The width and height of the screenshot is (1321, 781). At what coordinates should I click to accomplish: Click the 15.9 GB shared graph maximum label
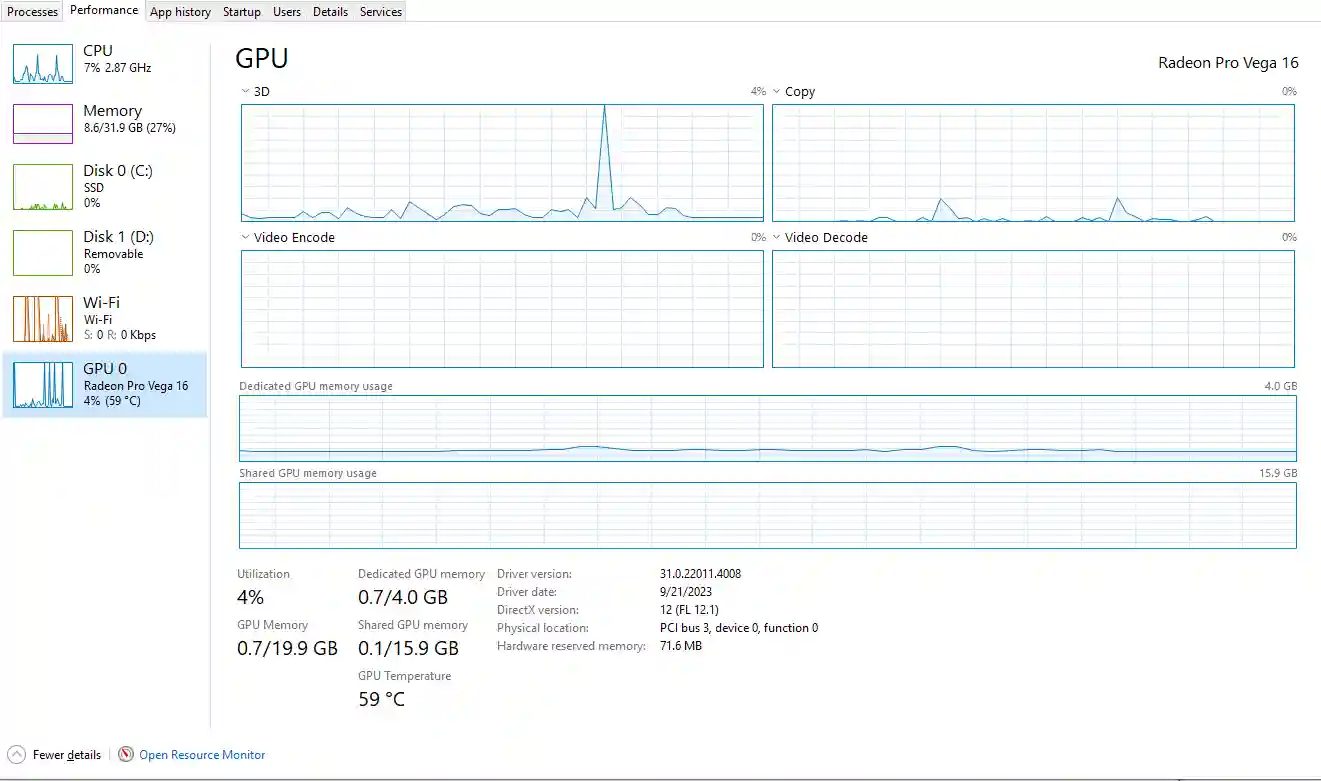1278,473
